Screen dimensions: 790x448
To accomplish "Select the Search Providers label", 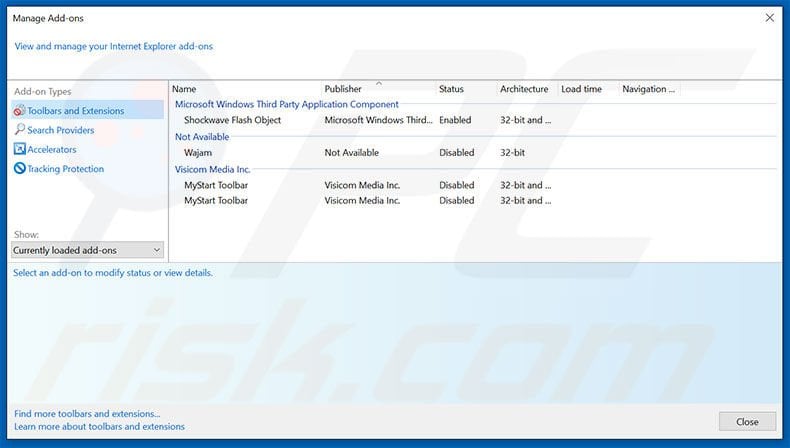I will point(60,130).
